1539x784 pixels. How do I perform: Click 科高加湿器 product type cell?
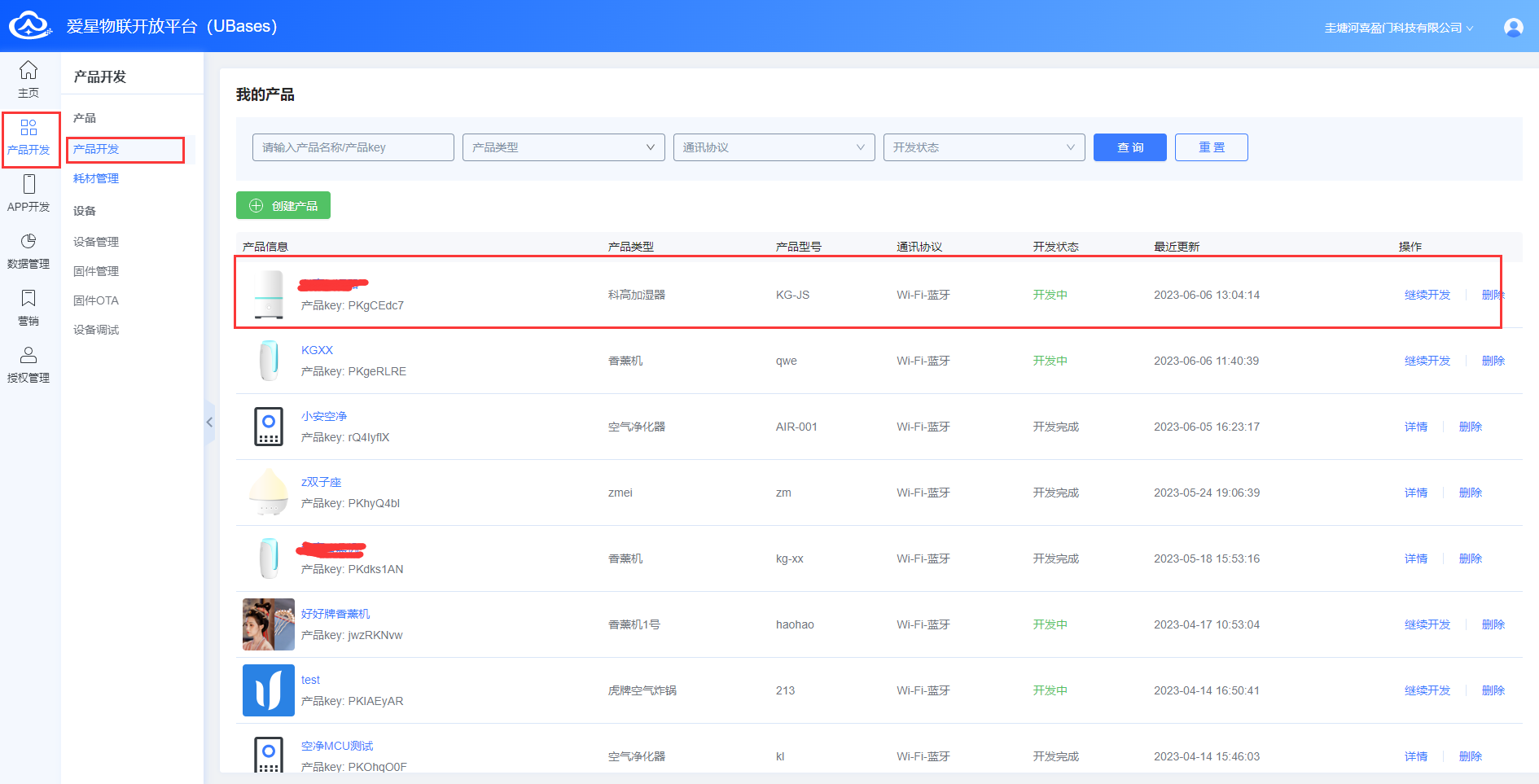pos(637,295)
